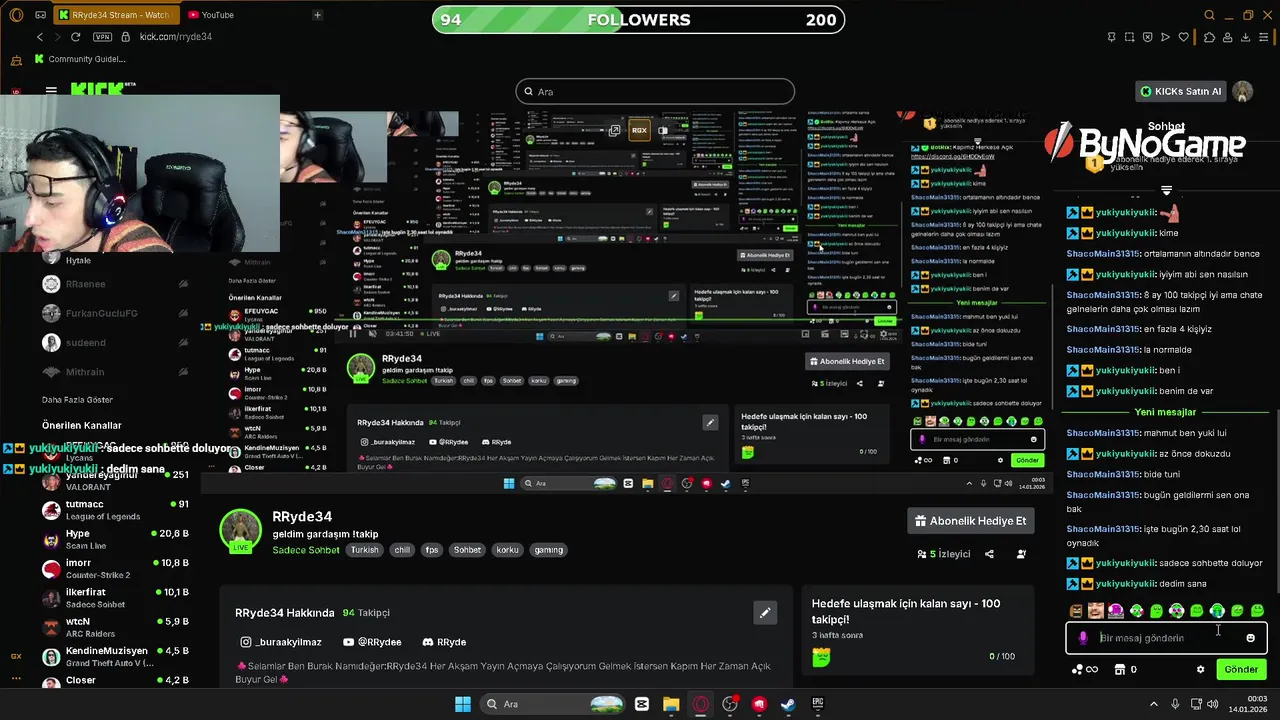Image resolution: width=1280 pixels, height=720 pixels.
Task: Open the emoji picker in chat input
Action: [1250, 638]
